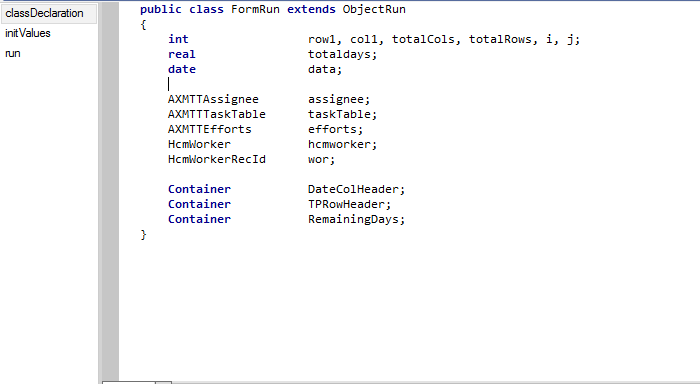Click the variable 'data'

coord(321,69)
